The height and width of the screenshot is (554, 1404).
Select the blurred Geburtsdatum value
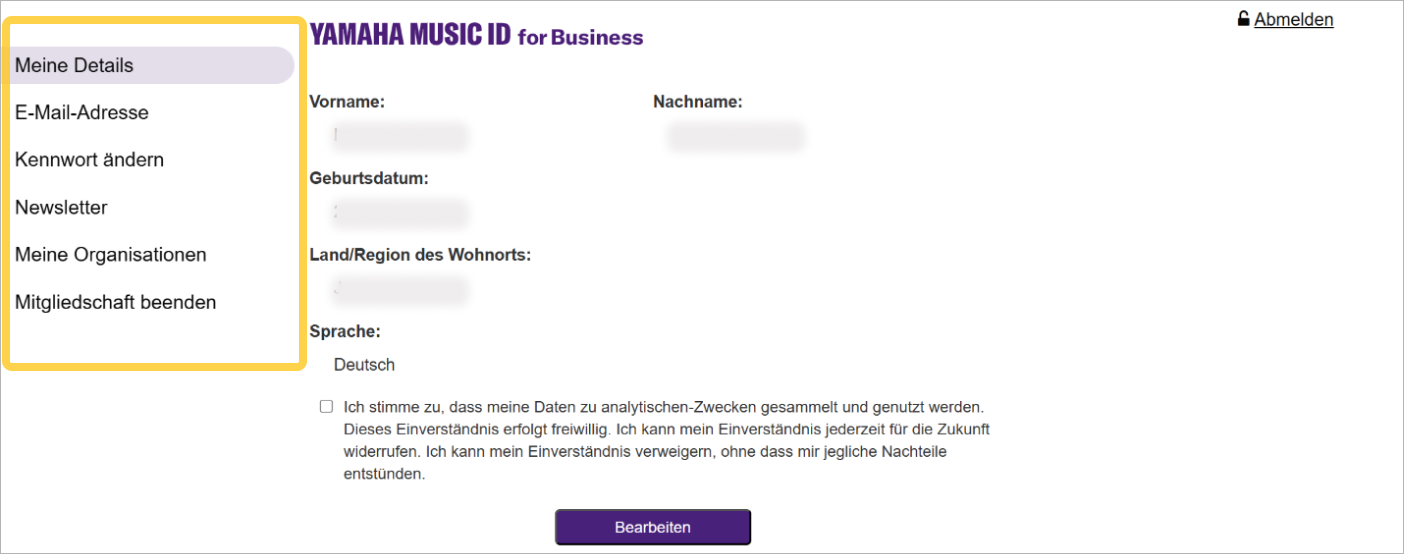(x=400, y=213)
